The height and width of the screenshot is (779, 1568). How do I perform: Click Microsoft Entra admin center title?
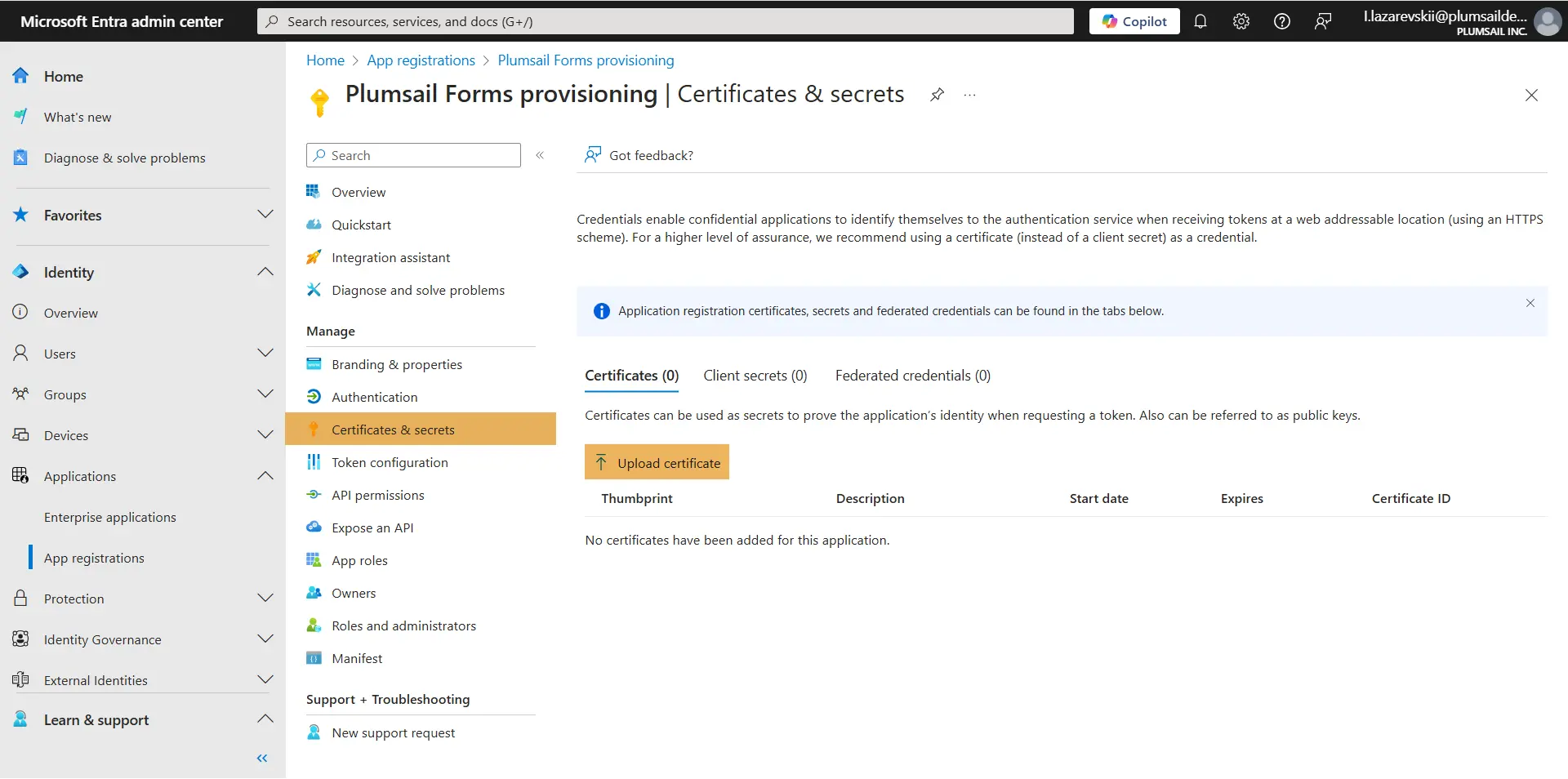pos(122,21)
